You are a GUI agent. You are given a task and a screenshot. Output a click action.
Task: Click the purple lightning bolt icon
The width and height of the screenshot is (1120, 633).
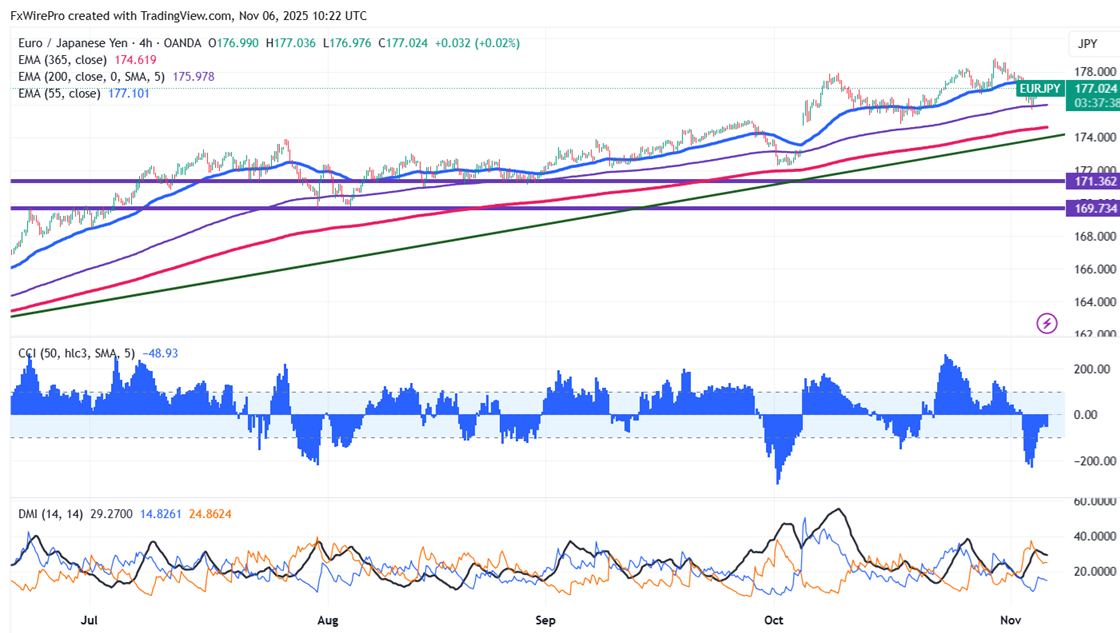pos(1046,324)
